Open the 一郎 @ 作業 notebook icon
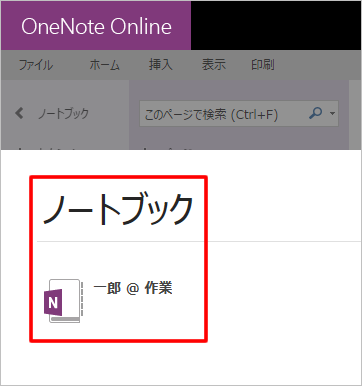 click(63, 301)
